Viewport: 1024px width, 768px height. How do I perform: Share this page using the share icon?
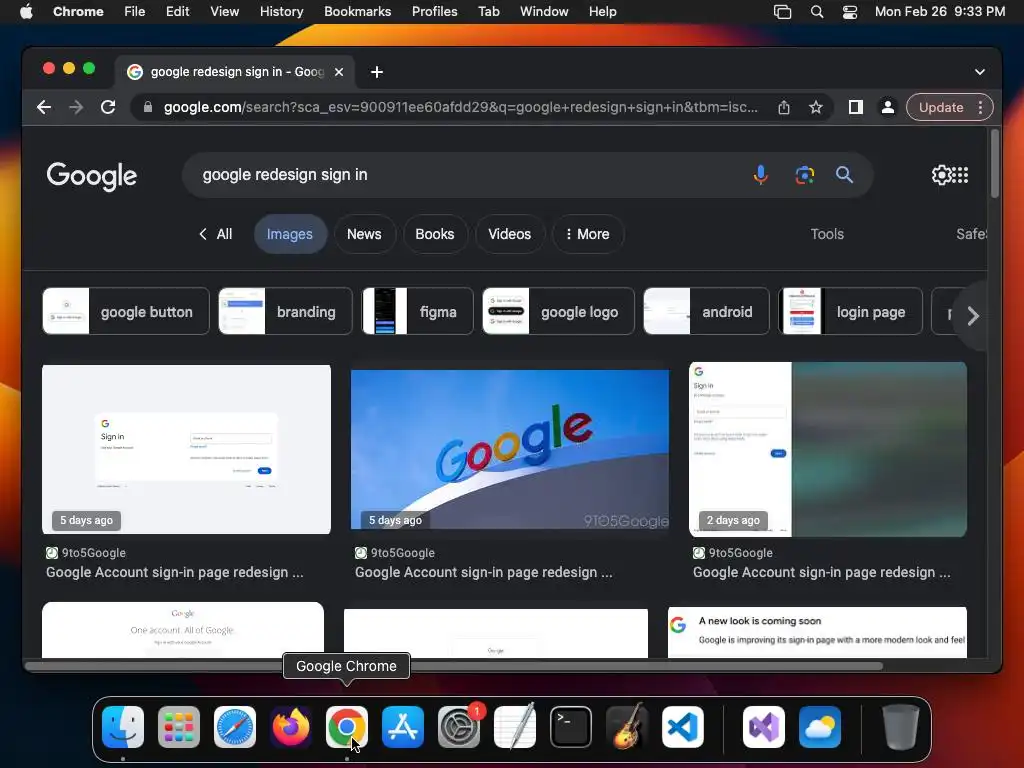pos(784,107)
